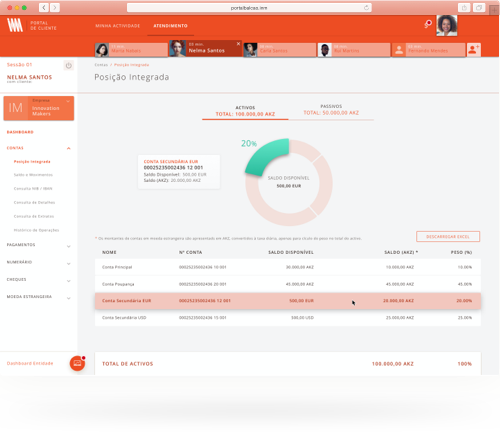
Task: Click the session power off button
Action: coord(69,66)
